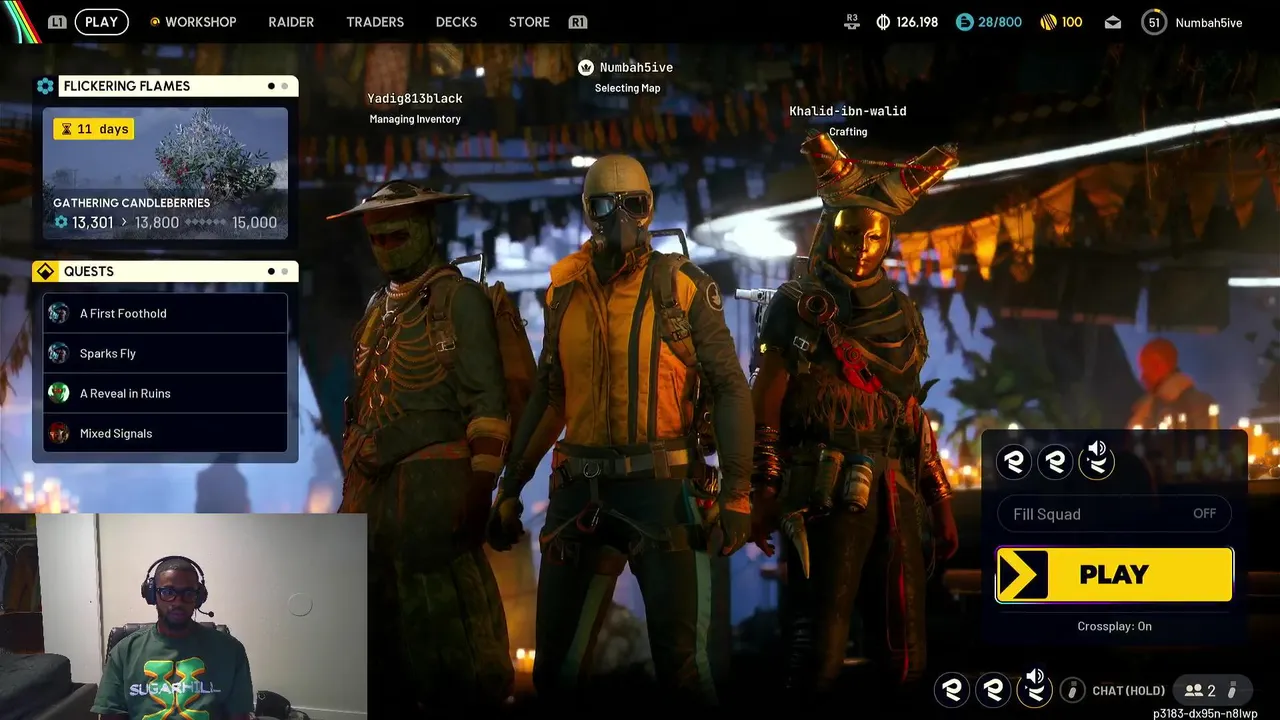Click the Crafting status under Khalid-ibn-walid
This screenshot has width=1280, height=720.
coord(848,132)
